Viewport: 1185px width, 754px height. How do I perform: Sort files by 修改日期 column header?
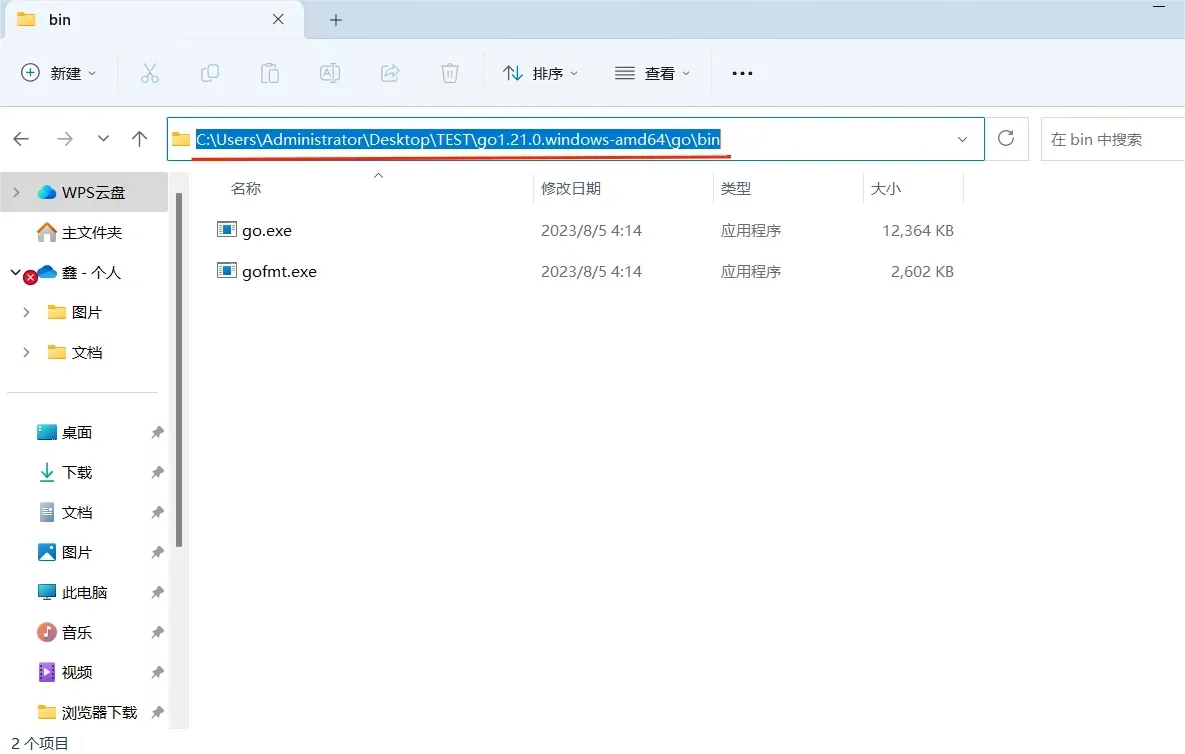571,188
